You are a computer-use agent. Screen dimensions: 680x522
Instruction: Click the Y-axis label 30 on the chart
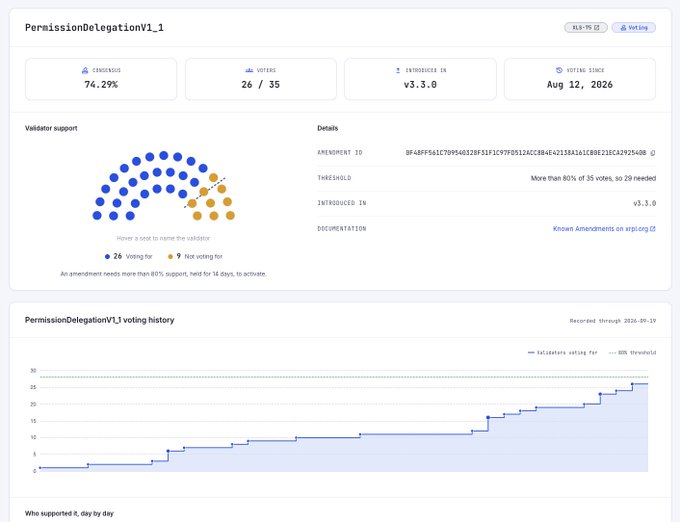(33, 371)
